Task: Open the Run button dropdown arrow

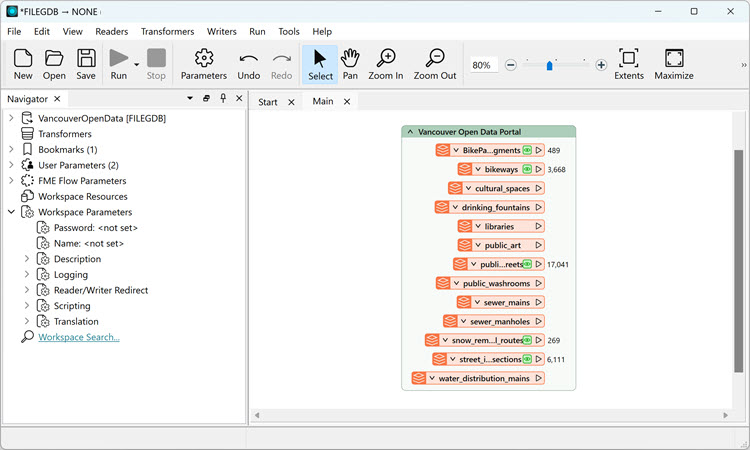Action: 136,65
